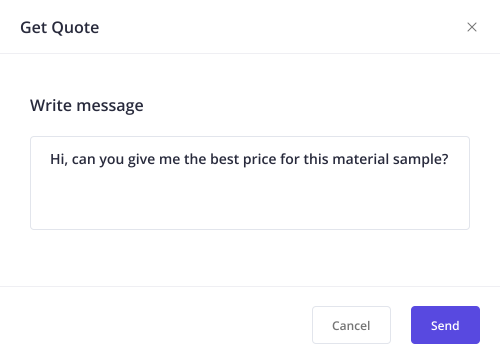This screenshot has height=364, width=500.
Task: Cancel the Get Quote dialog
Action: pyautogui.click(x=351, y=325)
